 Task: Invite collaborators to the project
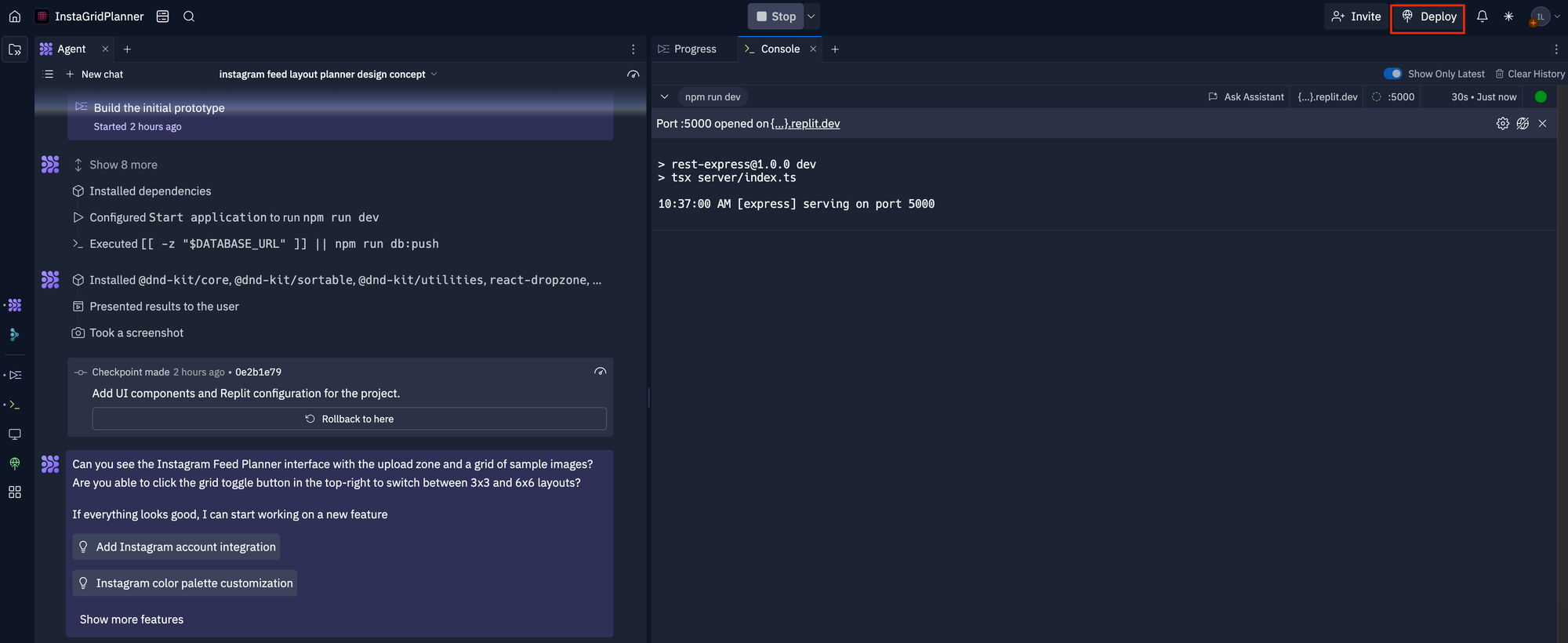click(1356, 16)
